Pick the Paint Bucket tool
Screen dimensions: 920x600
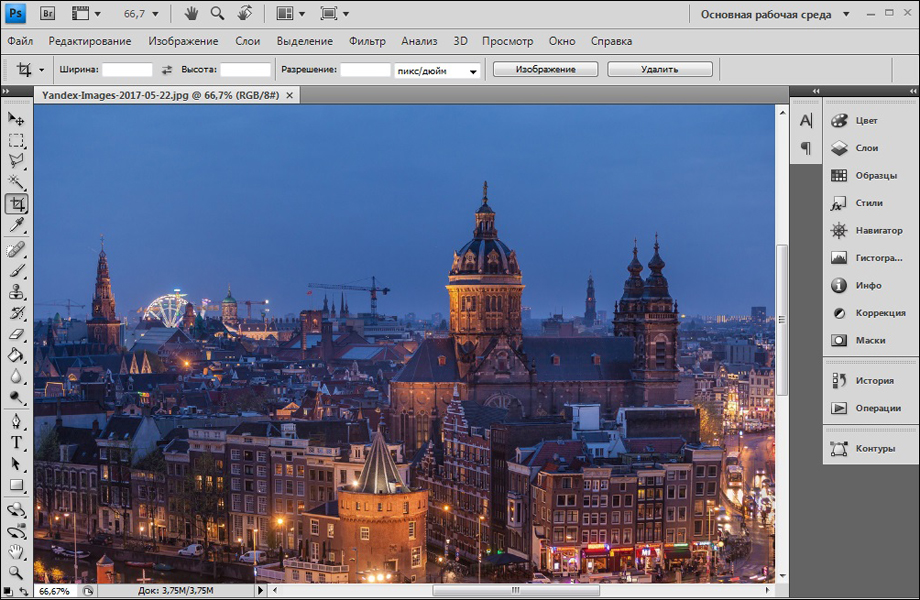coord(16,355)
